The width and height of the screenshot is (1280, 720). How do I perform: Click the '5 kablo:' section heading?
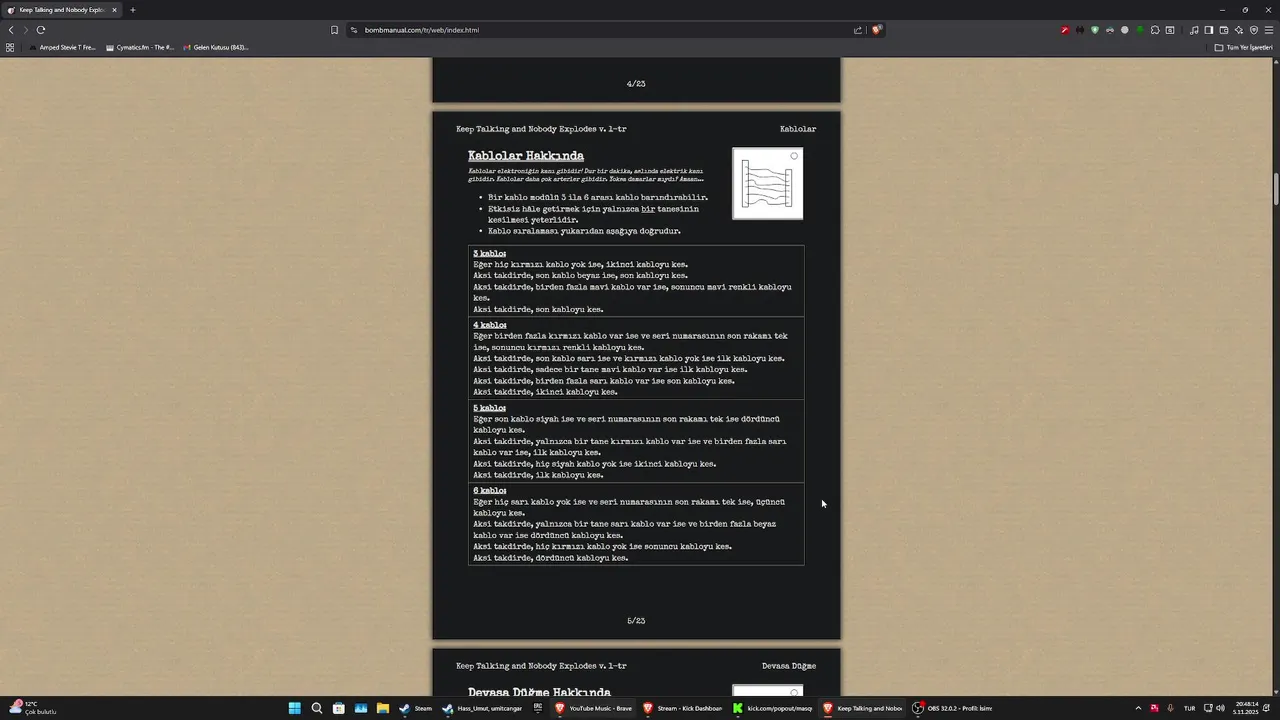point(490,408)
